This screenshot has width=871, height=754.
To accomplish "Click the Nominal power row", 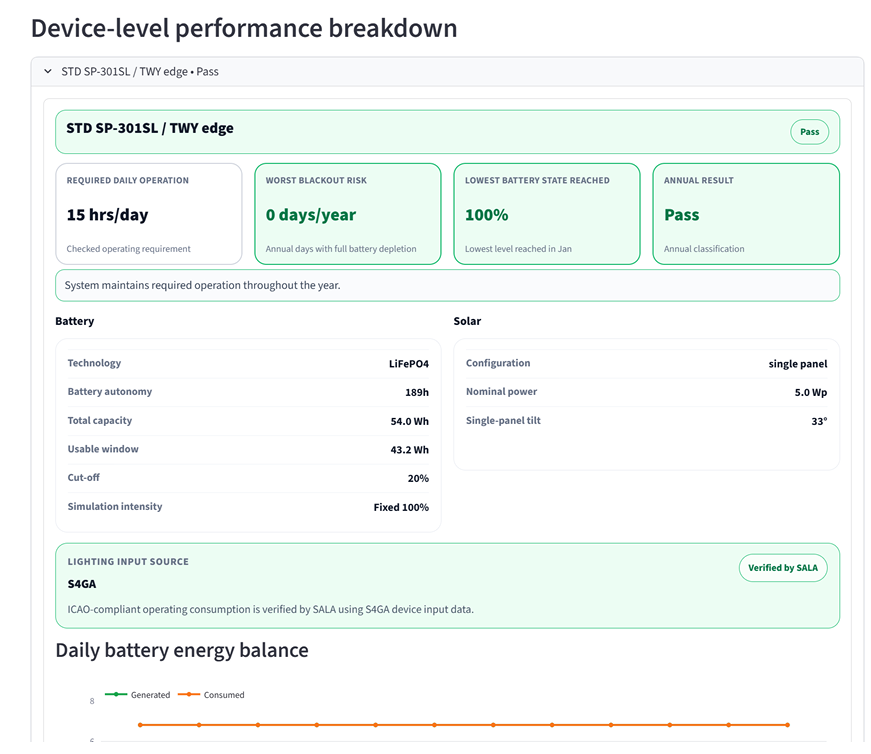I will (646, 392).
